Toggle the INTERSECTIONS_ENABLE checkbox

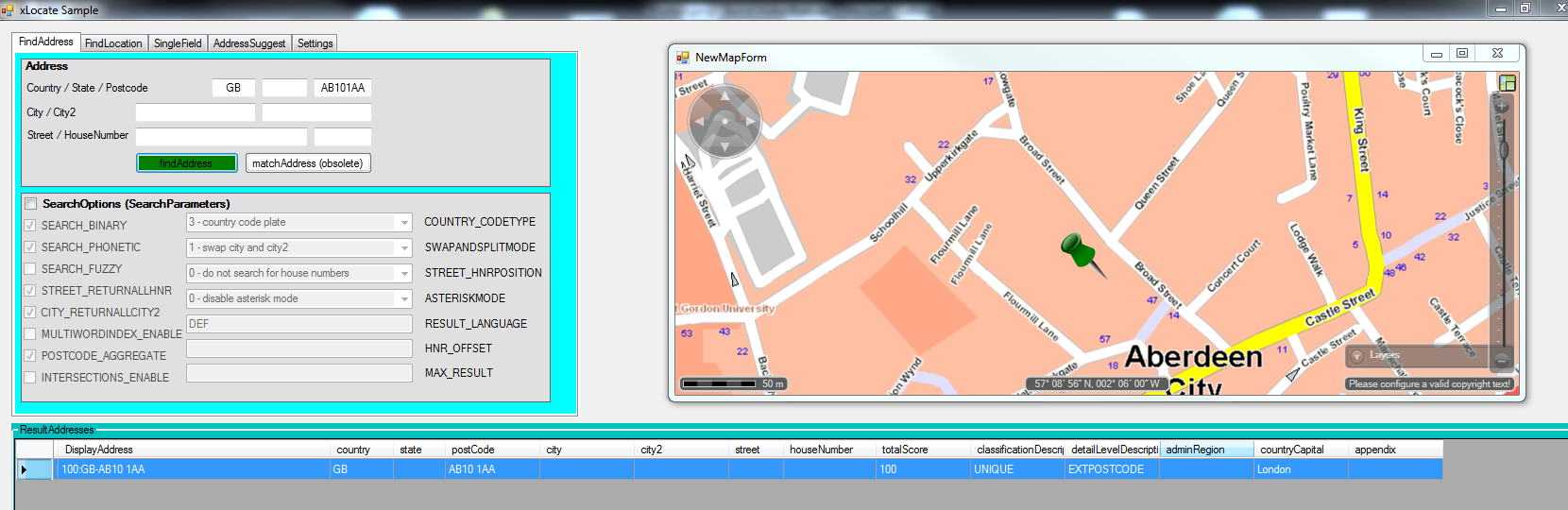31,378
